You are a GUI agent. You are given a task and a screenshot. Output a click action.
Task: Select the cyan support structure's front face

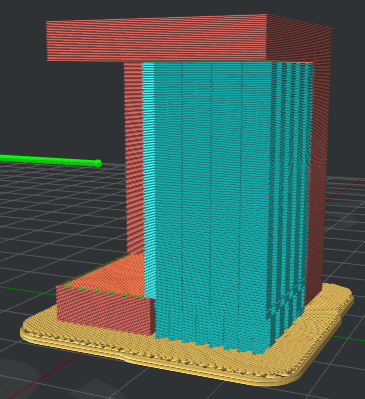point(210,200)
